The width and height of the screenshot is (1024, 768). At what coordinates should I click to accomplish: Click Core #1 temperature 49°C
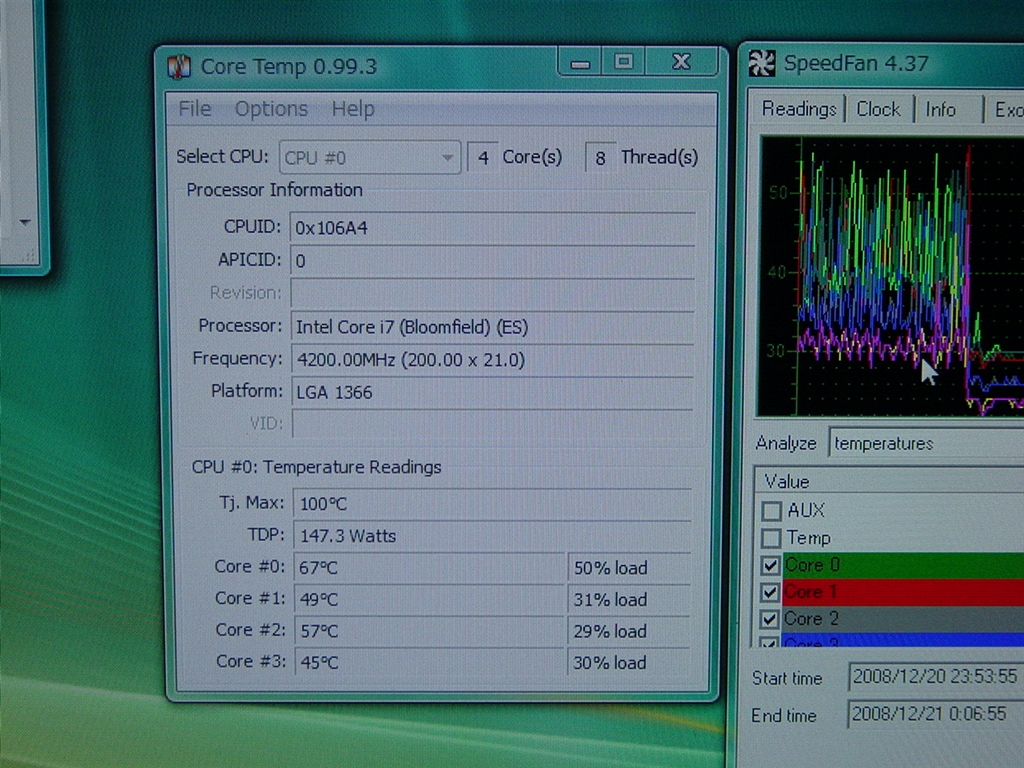(x=430, y=599)
